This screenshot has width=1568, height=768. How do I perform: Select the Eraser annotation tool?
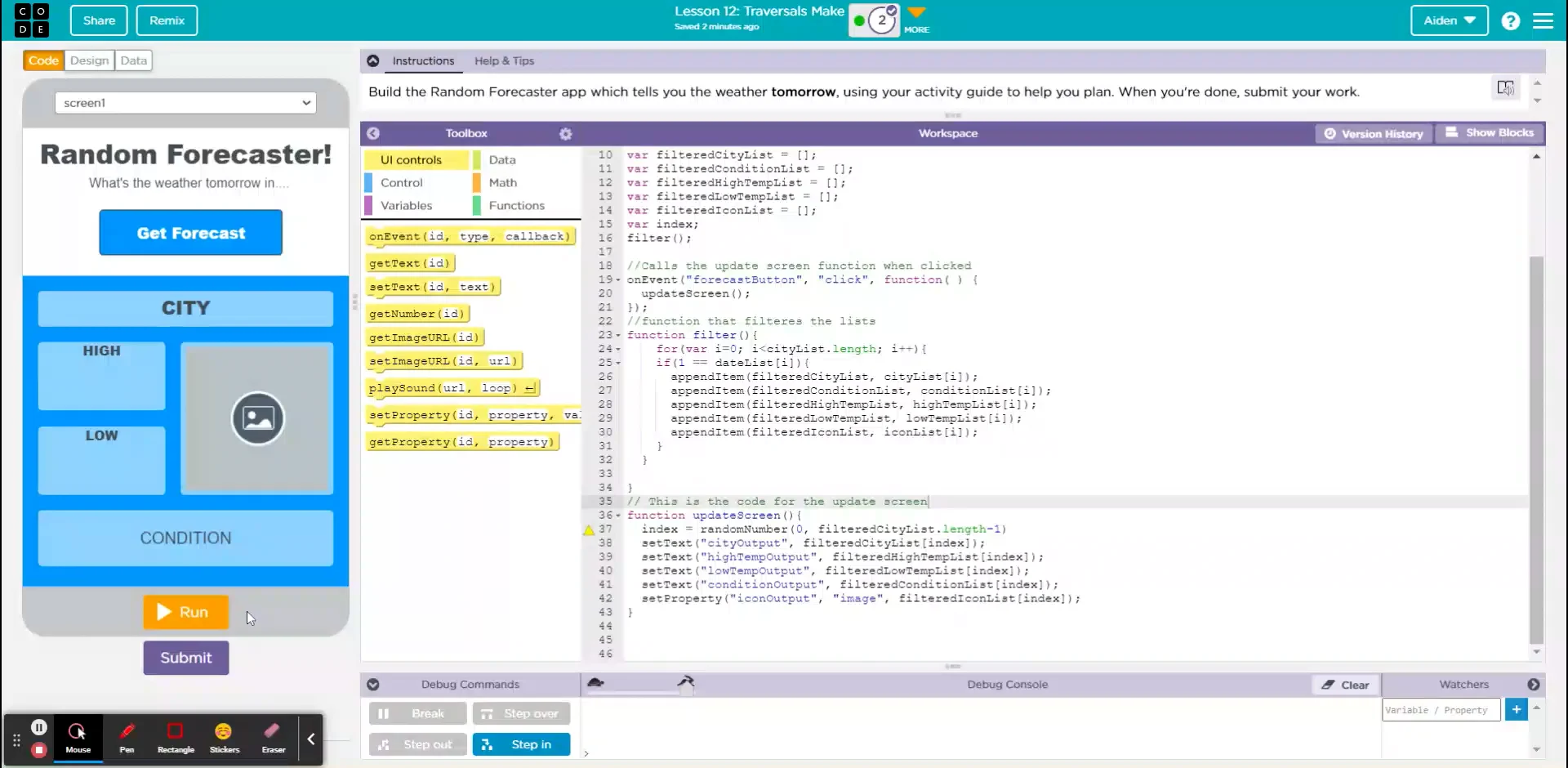[x=272, y=738]
